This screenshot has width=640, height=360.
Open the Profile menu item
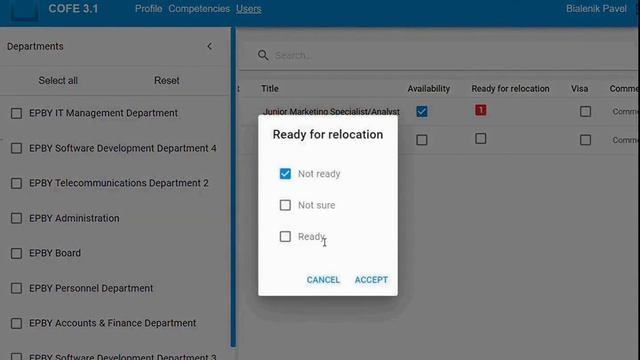(x=149, y=9)
